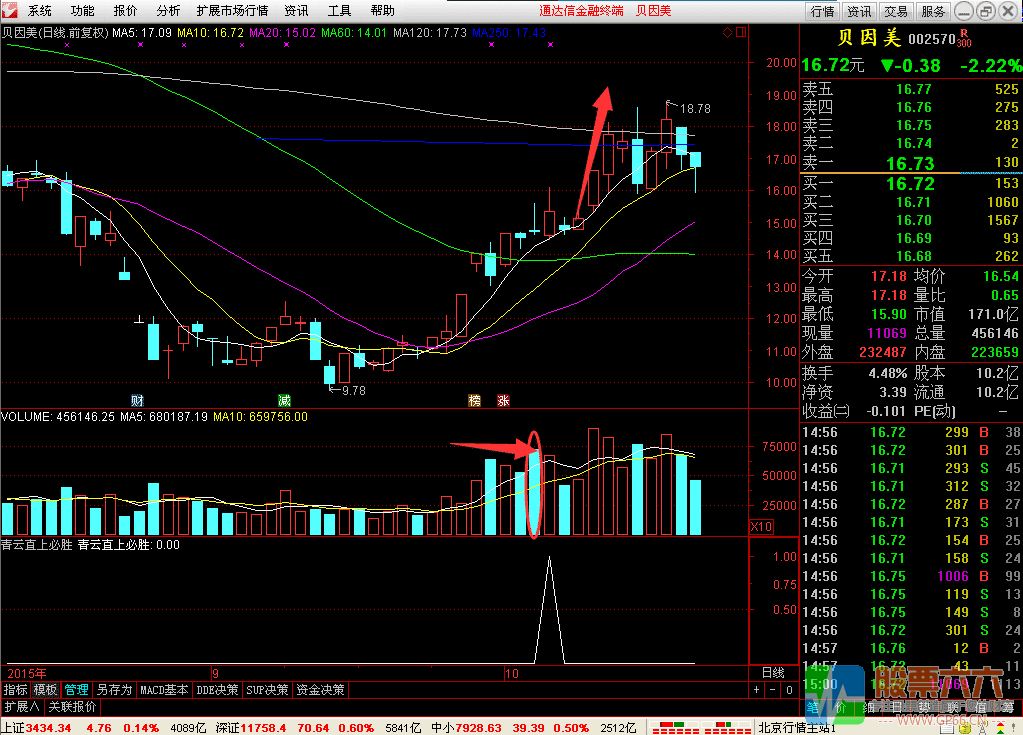1023x735 pixels.
Task: Click the 另存为 tab
Action: 114,690
